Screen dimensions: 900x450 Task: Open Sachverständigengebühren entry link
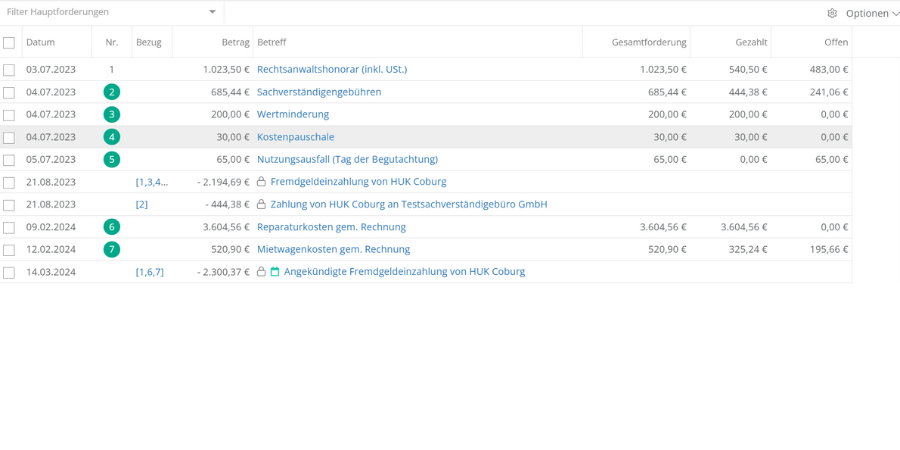pos(319,92)
